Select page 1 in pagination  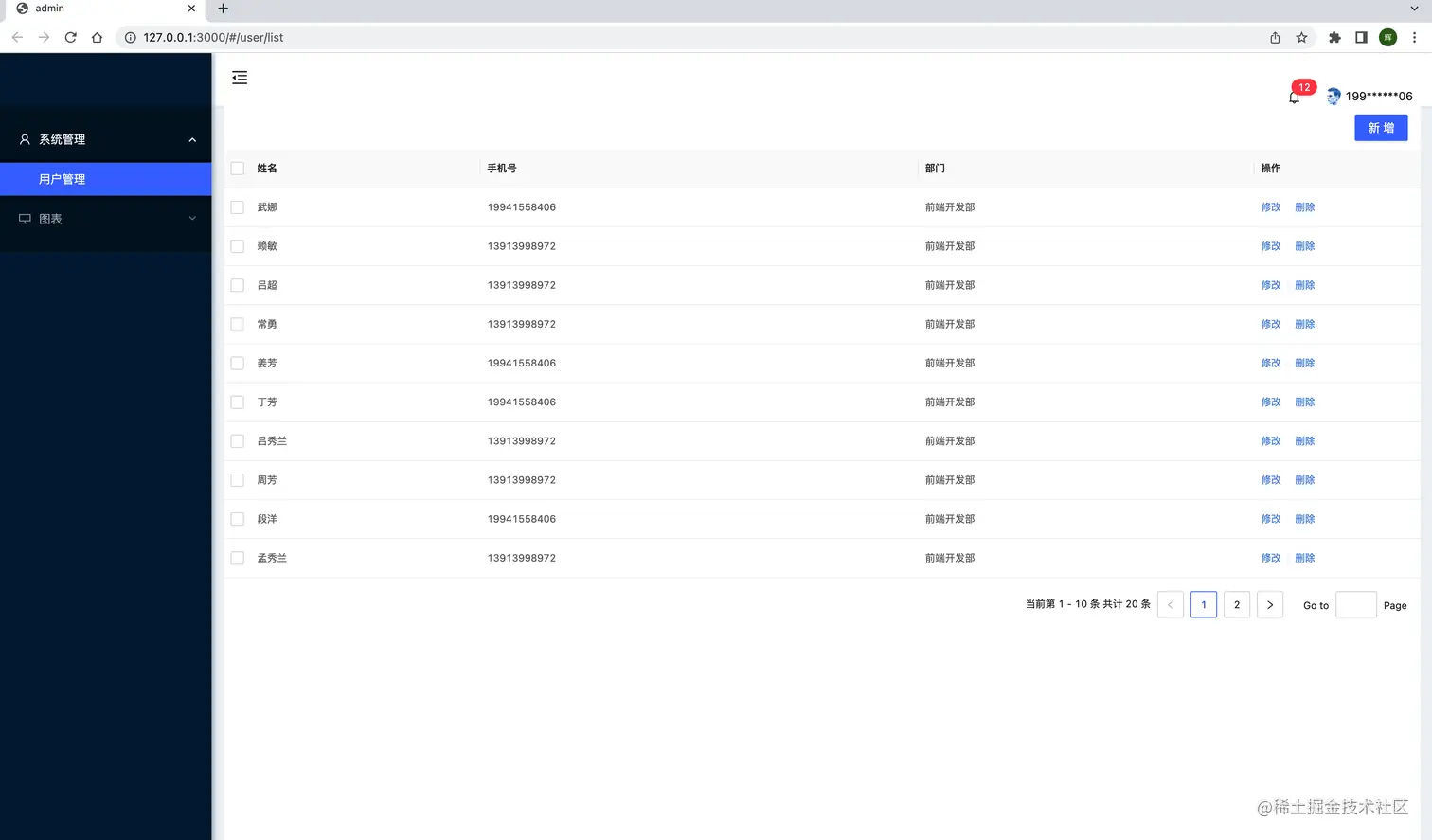pyautogui.click(x=1204, y=605)
